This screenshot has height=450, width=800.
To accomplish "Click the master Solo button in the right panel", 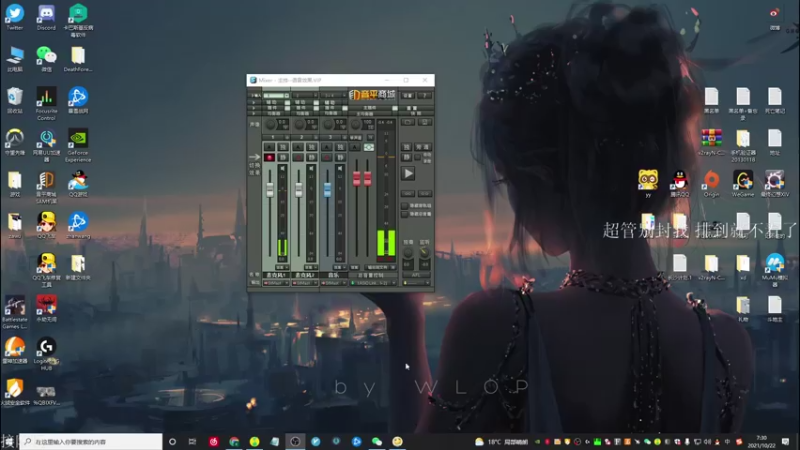I will pos(407,147).
